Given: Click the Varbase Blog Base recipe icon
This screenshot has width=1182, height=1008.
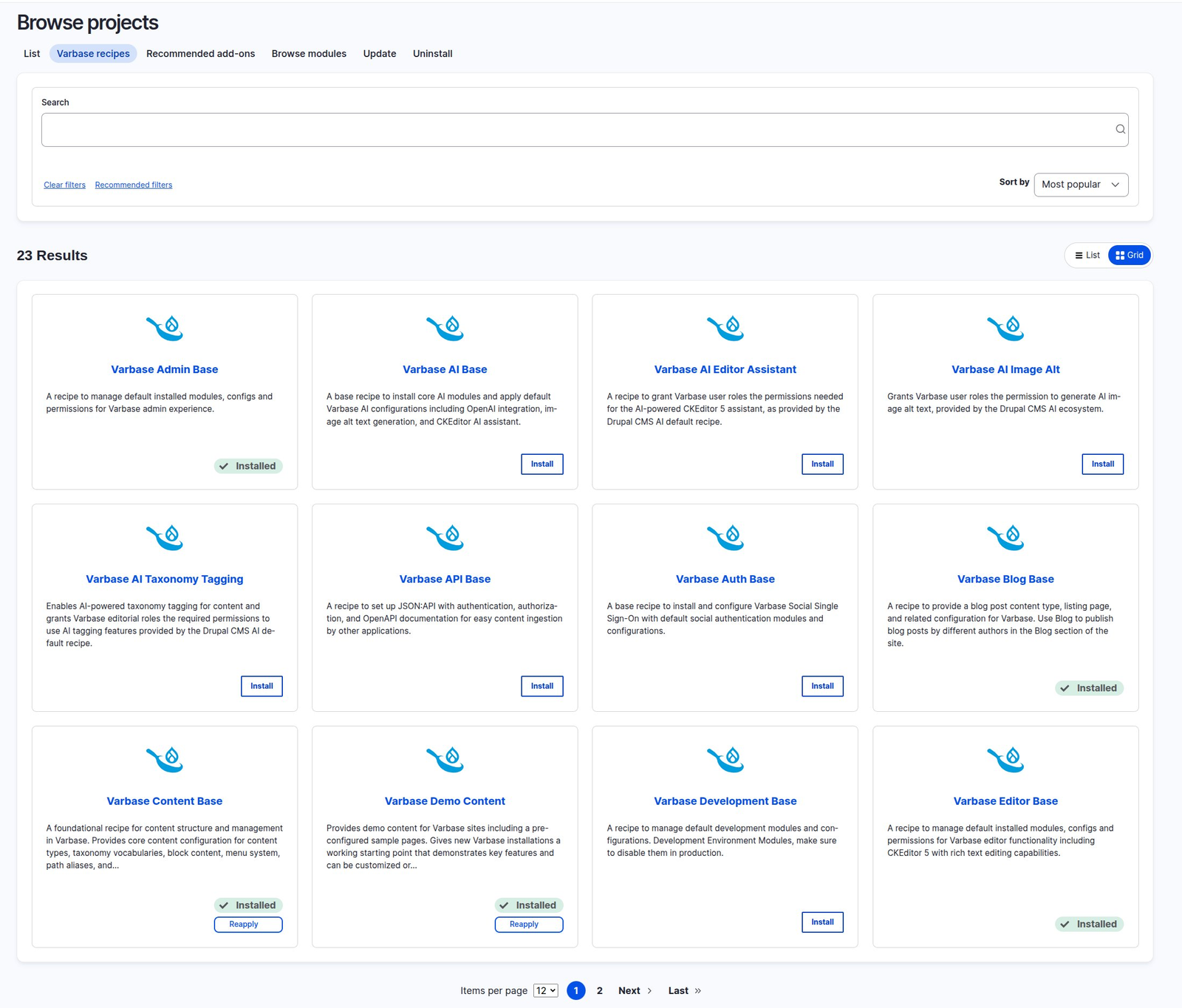Looking at the screenshot, I should tap(1005, 538).
